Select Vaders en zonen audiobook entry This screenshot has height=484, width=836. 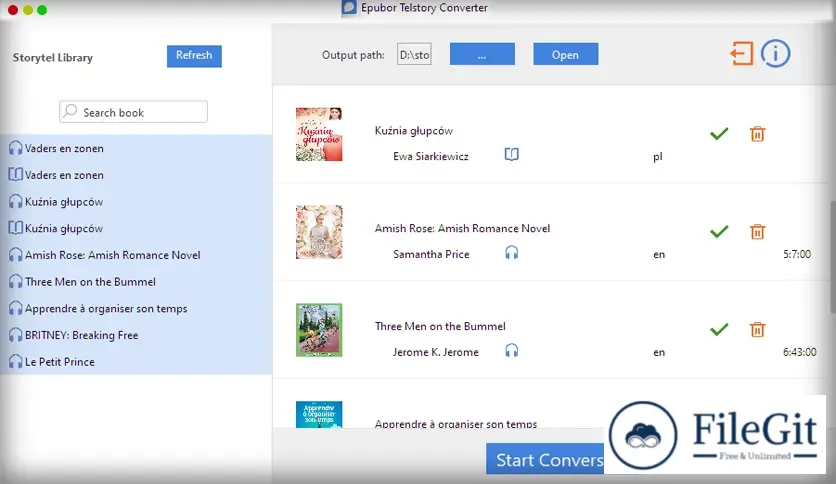[x=136, y=148]
